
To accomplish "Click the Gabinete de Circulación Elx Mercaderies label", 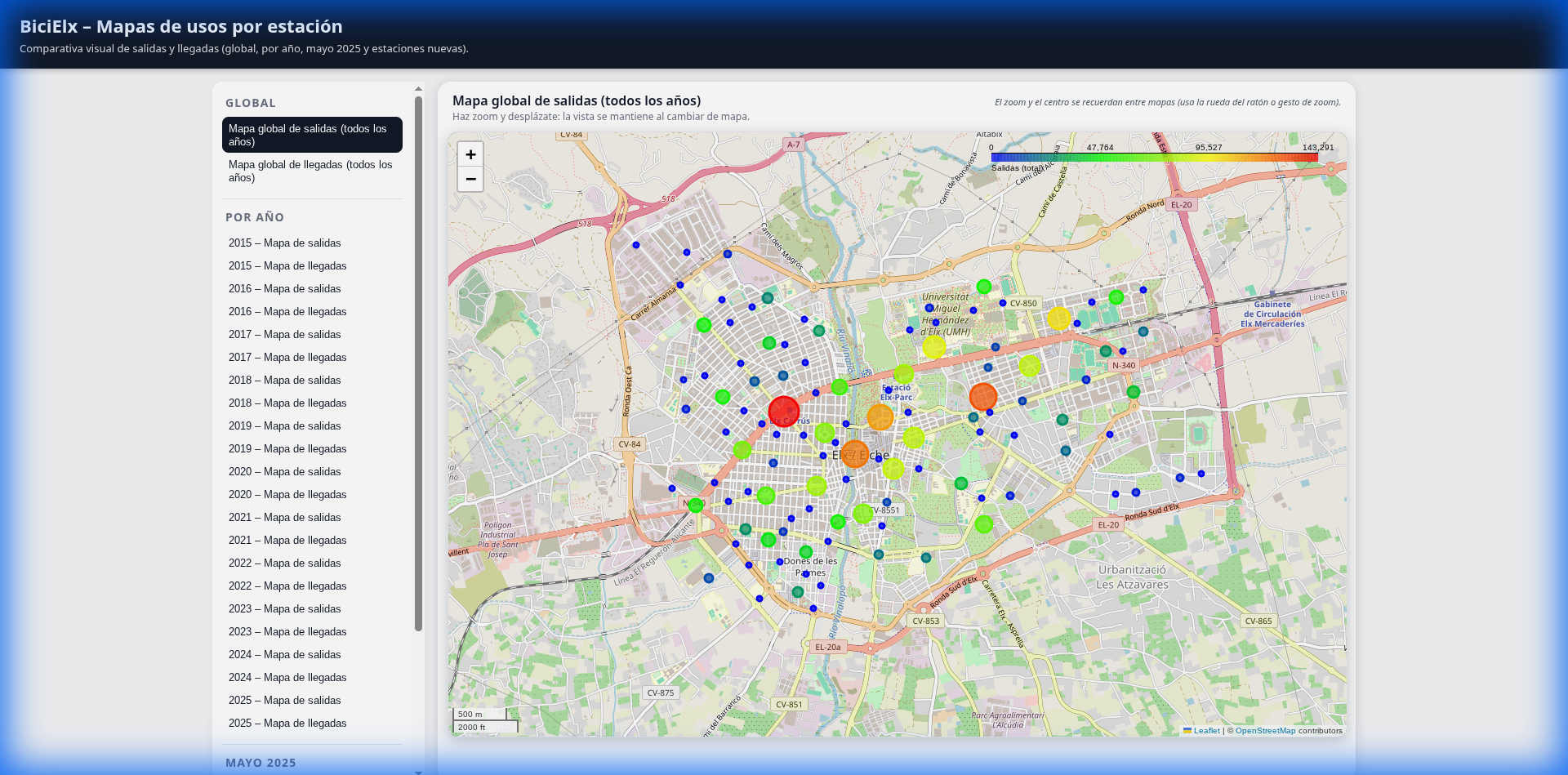I will [x=1272, y=314].
